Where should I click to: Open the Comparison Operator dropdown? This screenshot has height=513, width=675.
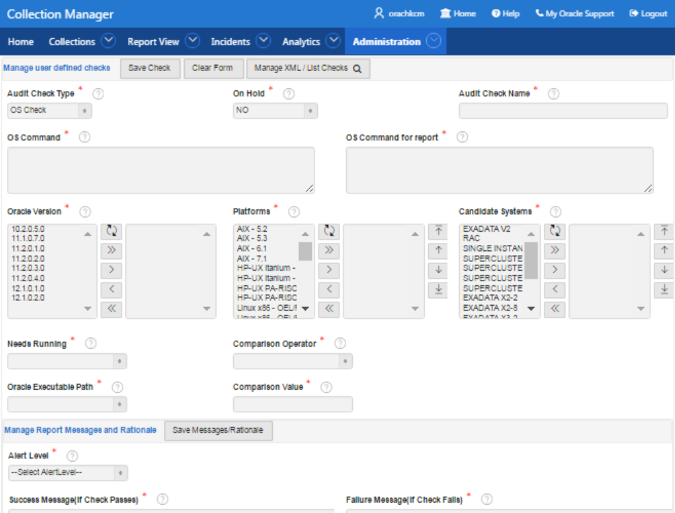click(293, 361)
